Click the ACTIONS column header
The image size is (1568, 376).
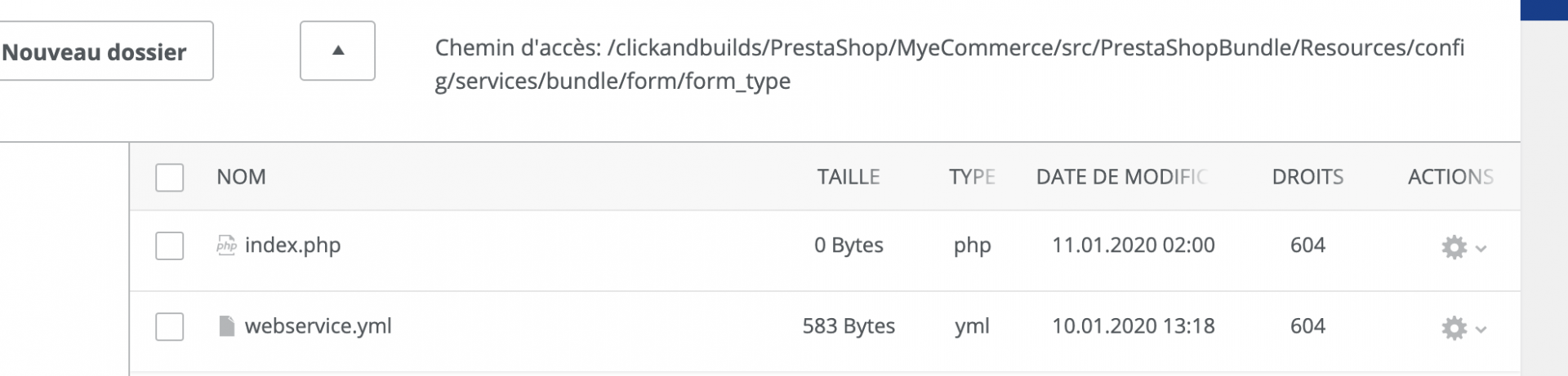1450,176
